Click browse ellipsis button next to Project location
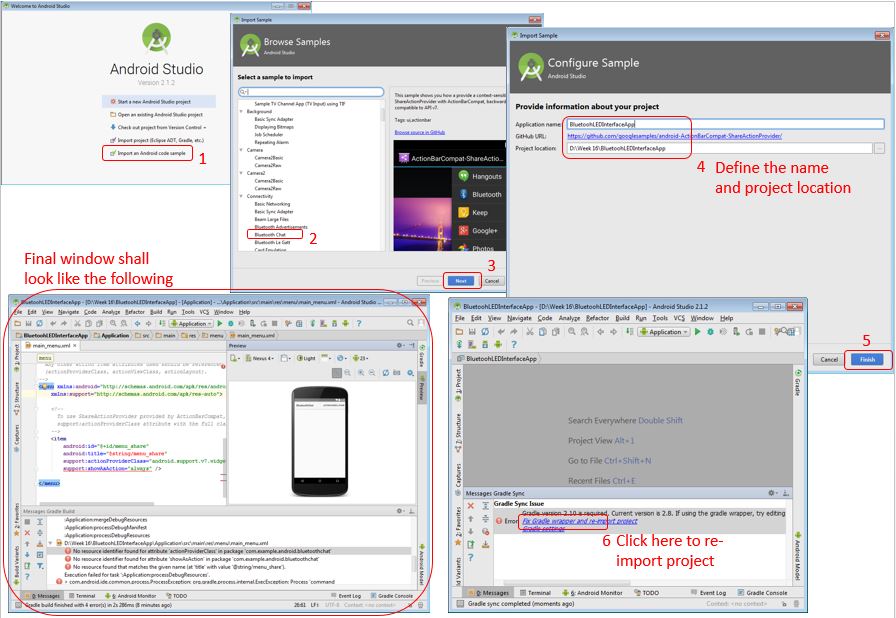 [879, 149]
